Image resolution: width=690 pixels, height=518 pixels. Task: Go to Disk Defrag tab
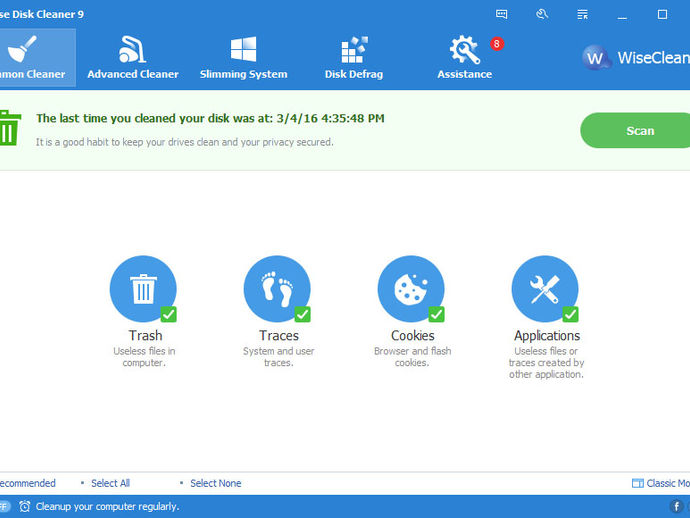[354, 58]
